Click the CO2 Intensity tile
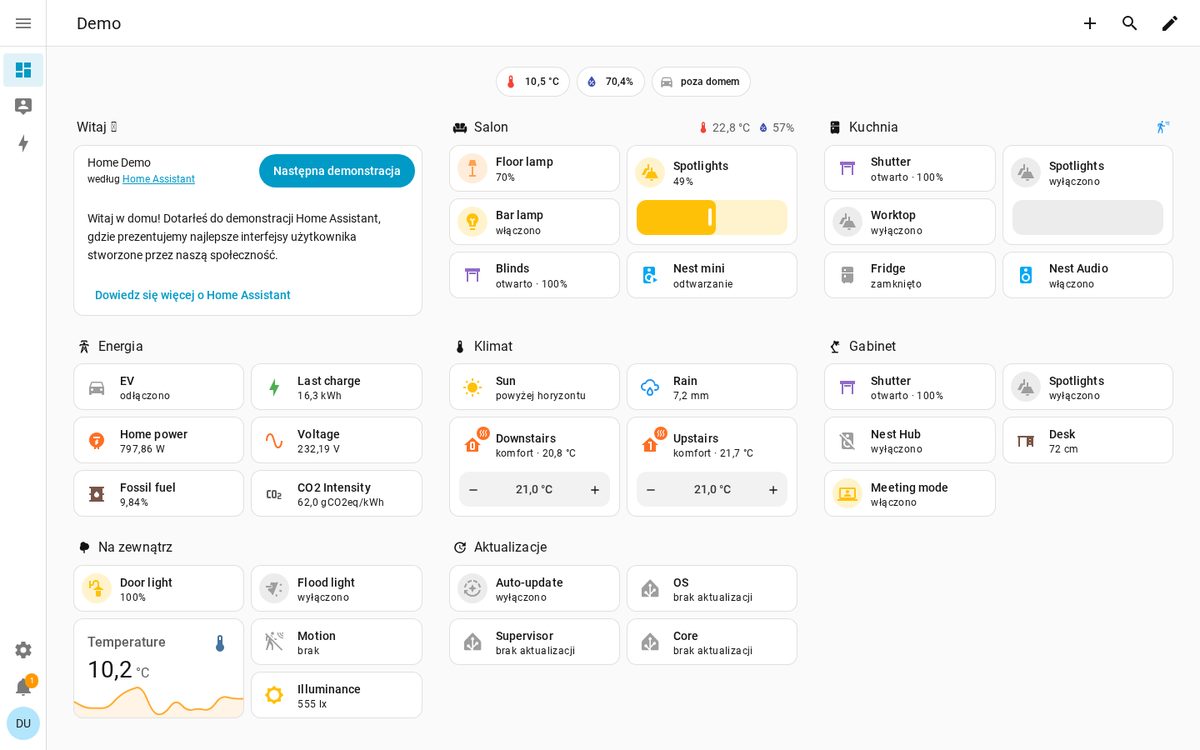 click(x=337, y=494)
